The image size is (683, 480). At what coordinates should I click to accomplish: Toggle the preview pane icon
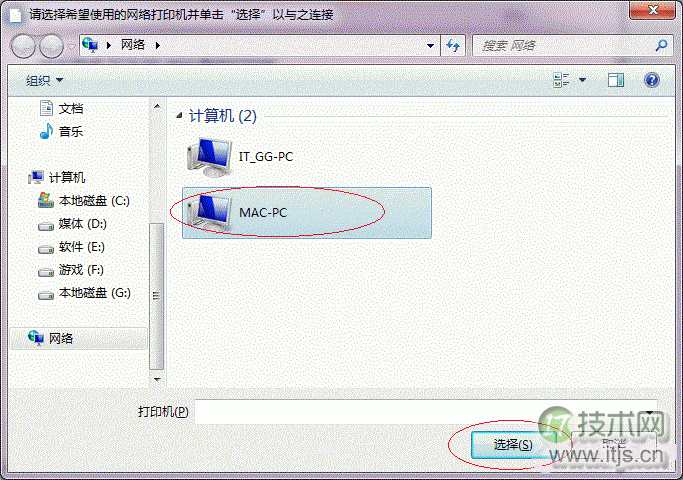(x=616, y=80)
